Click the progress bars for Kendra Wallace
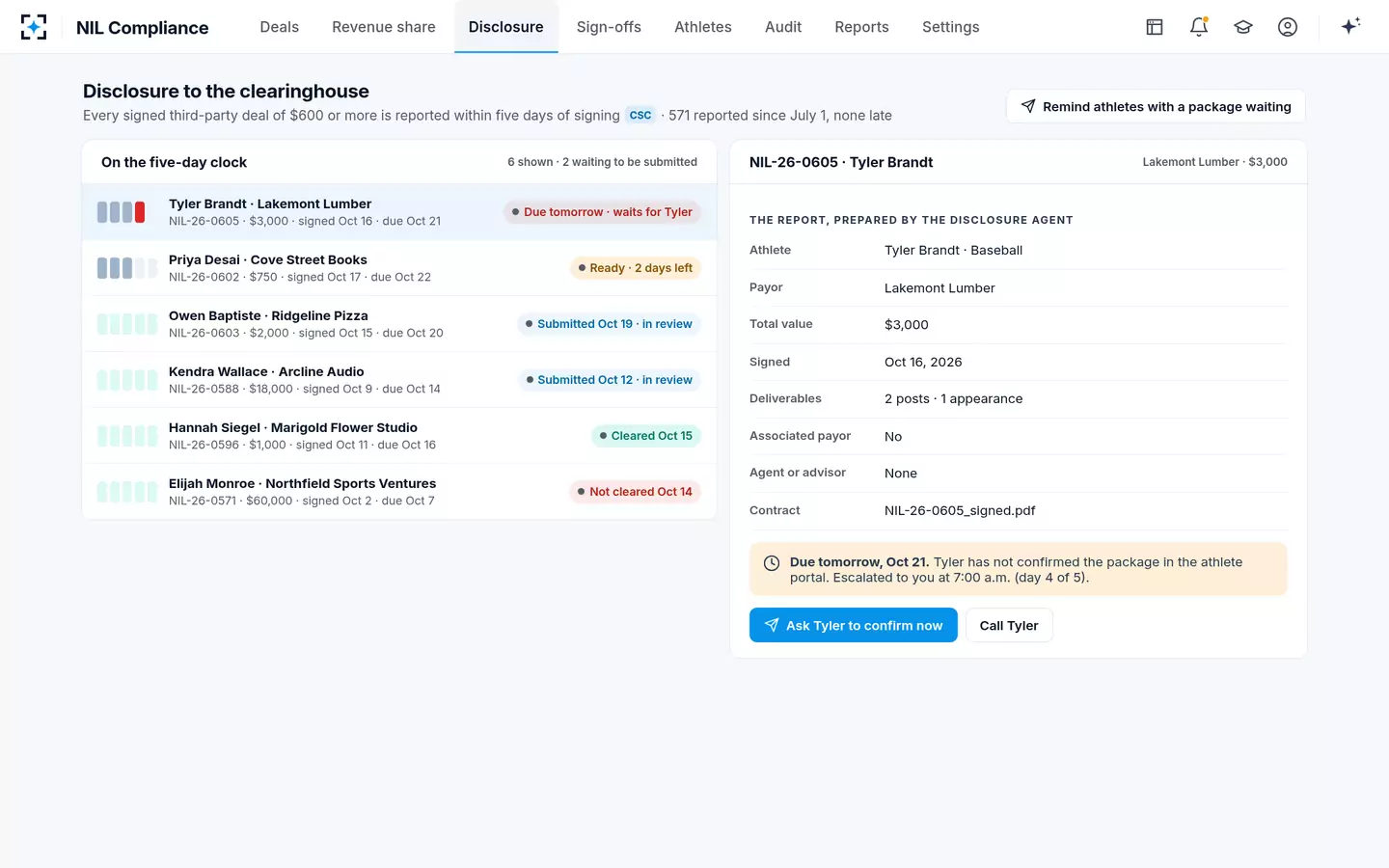This screenshot has height=868, width=1389. point(127,380)
